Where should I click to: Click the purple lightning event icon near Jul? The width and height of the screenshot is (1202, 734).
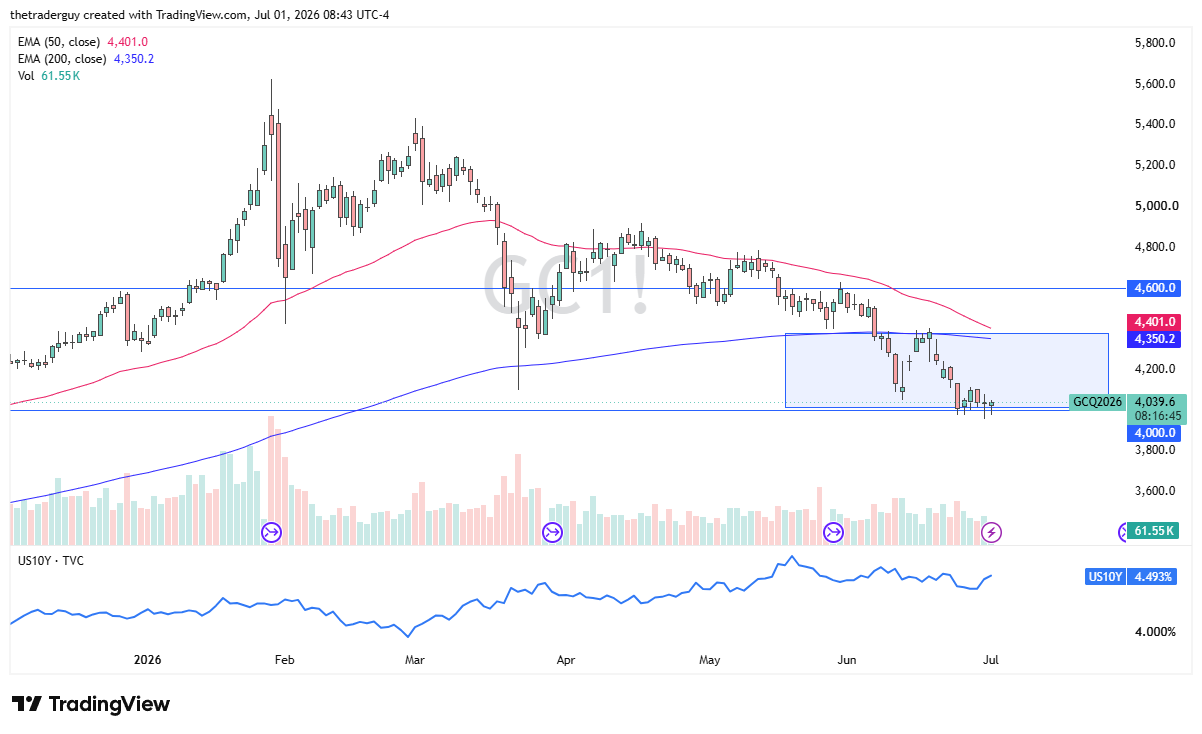(991, 532)
